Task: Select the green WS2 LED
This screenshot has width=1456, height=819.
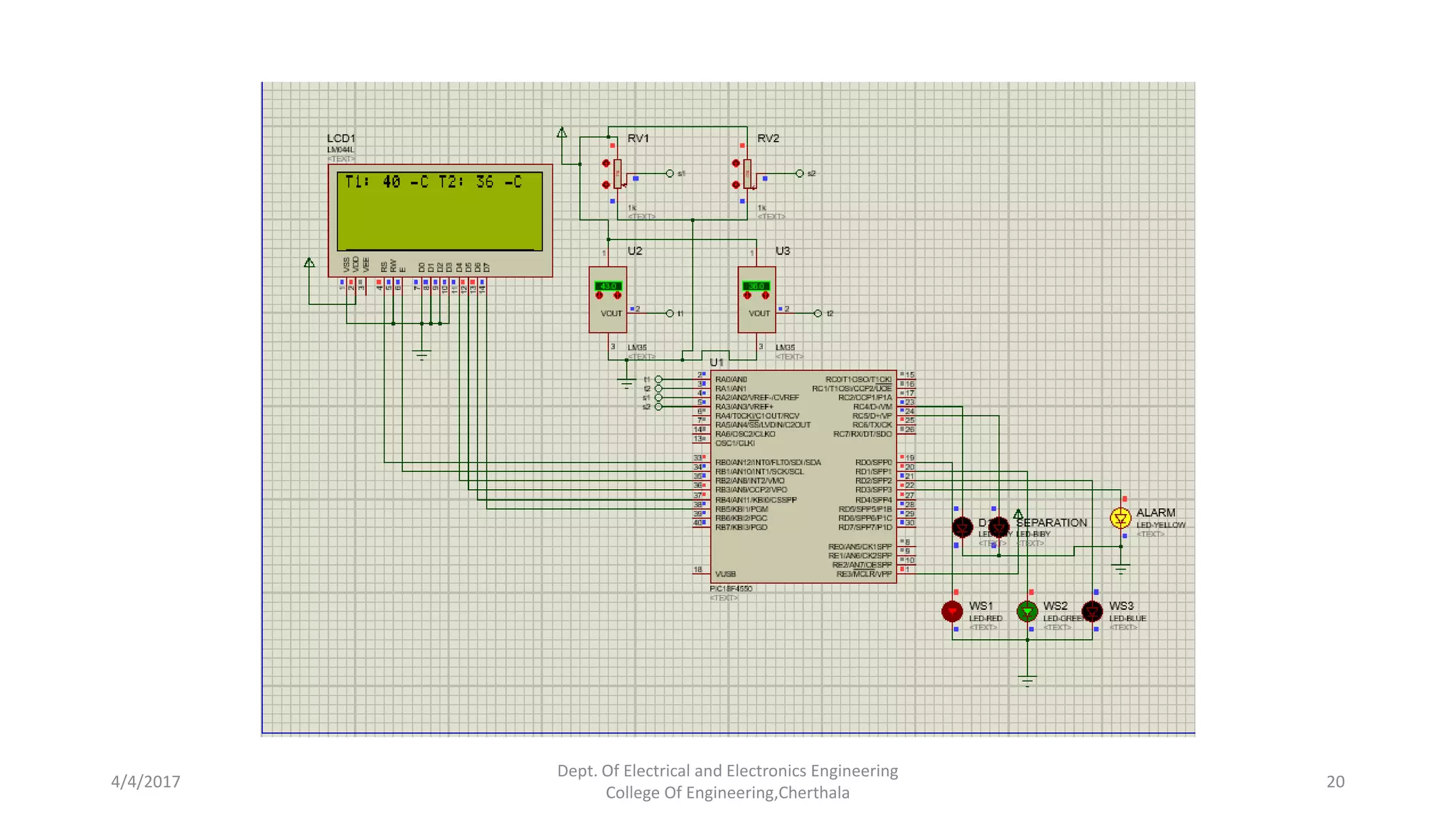Action: coord(1027,611)
